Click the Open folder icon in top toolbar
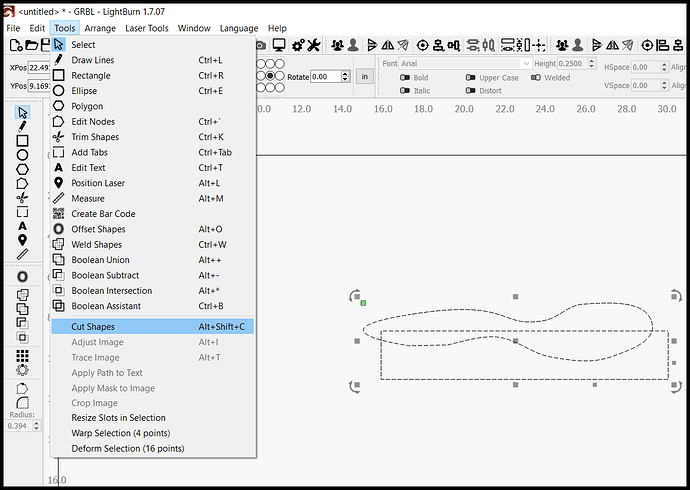 click(x=31, y=45)
